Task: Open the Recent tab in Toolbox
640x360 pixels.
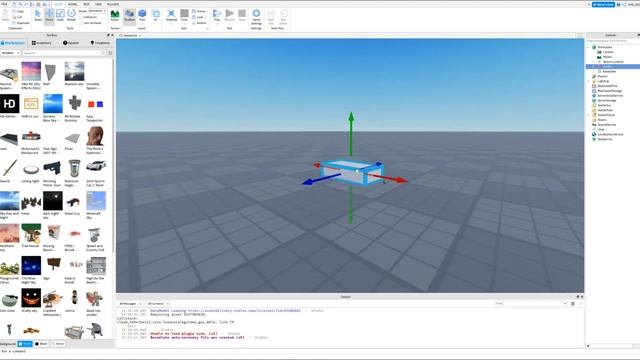Action: tap(71, 43)
